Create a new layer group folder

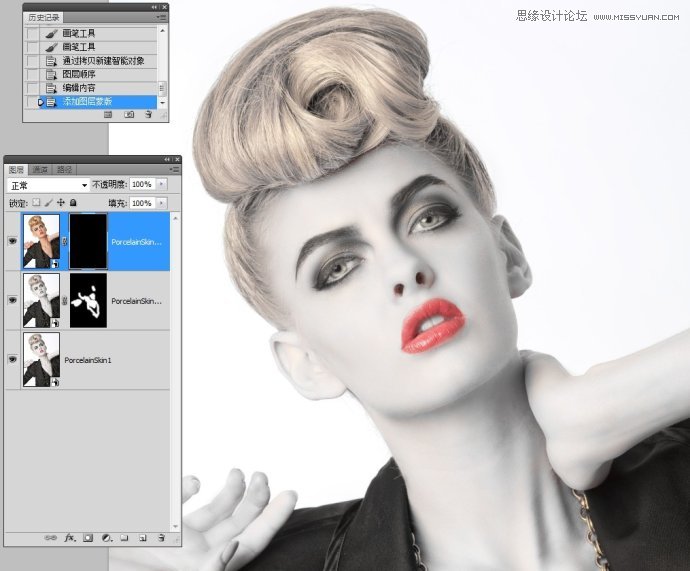[x=124, y=538]
